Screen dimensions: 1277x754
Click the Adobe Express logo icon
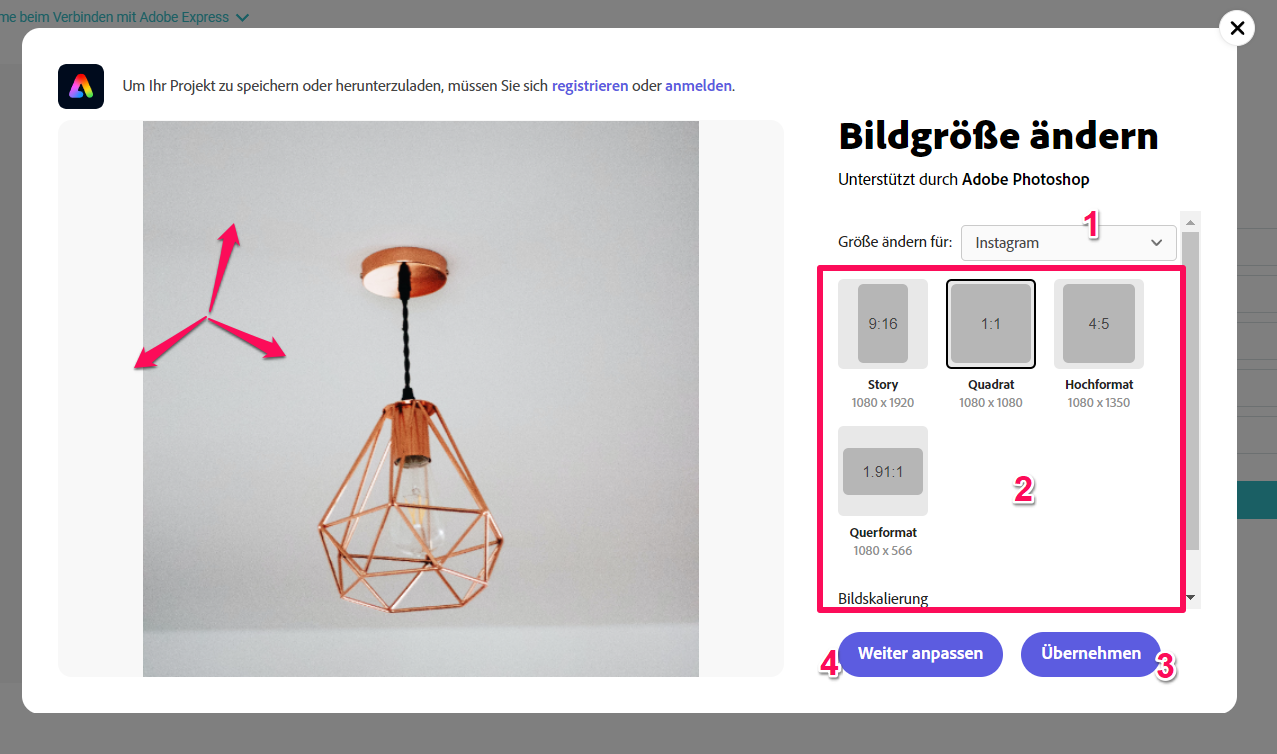81,86
